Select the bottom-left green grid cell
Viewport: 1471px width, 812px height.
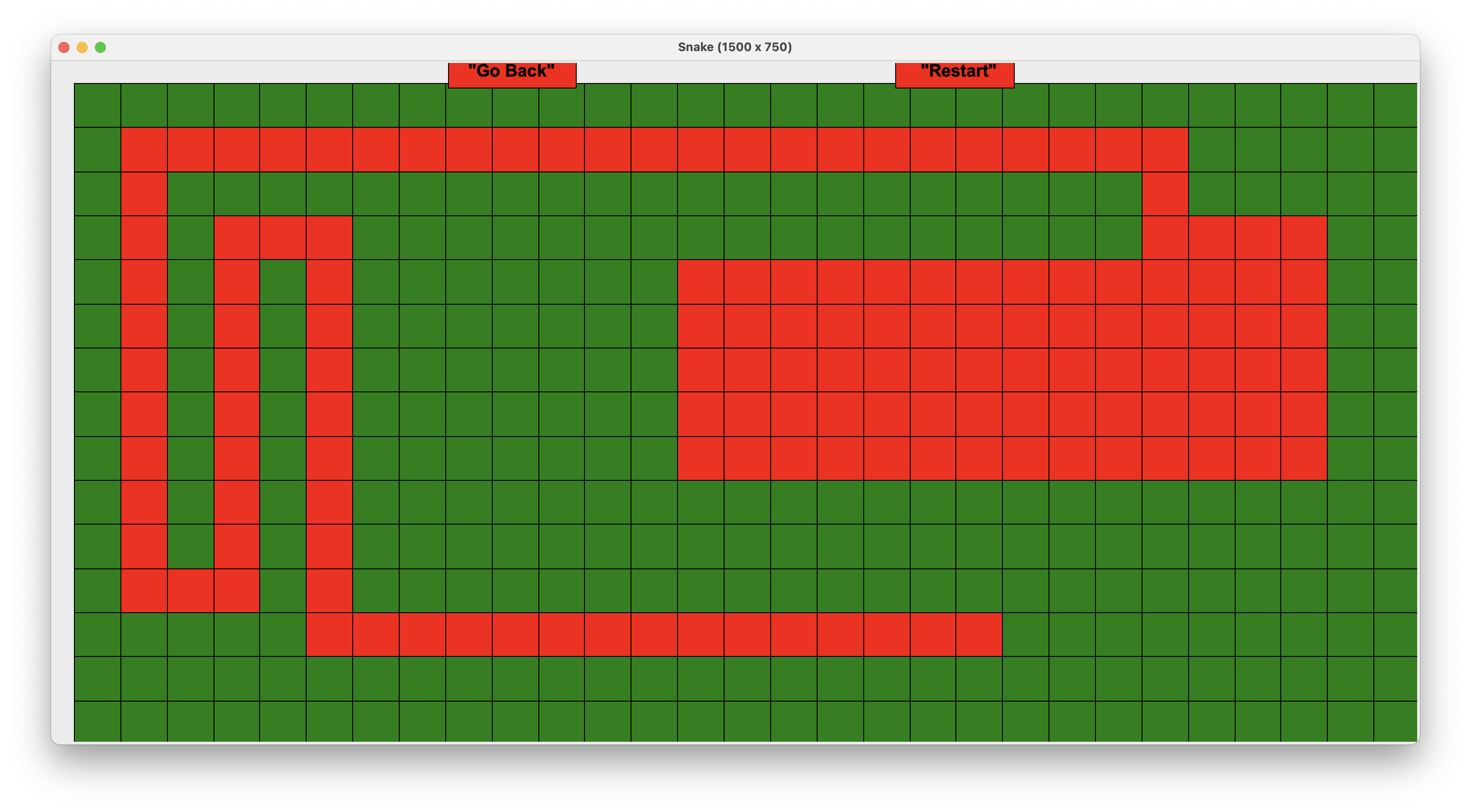pyautogui.click(x=98, y=721)
